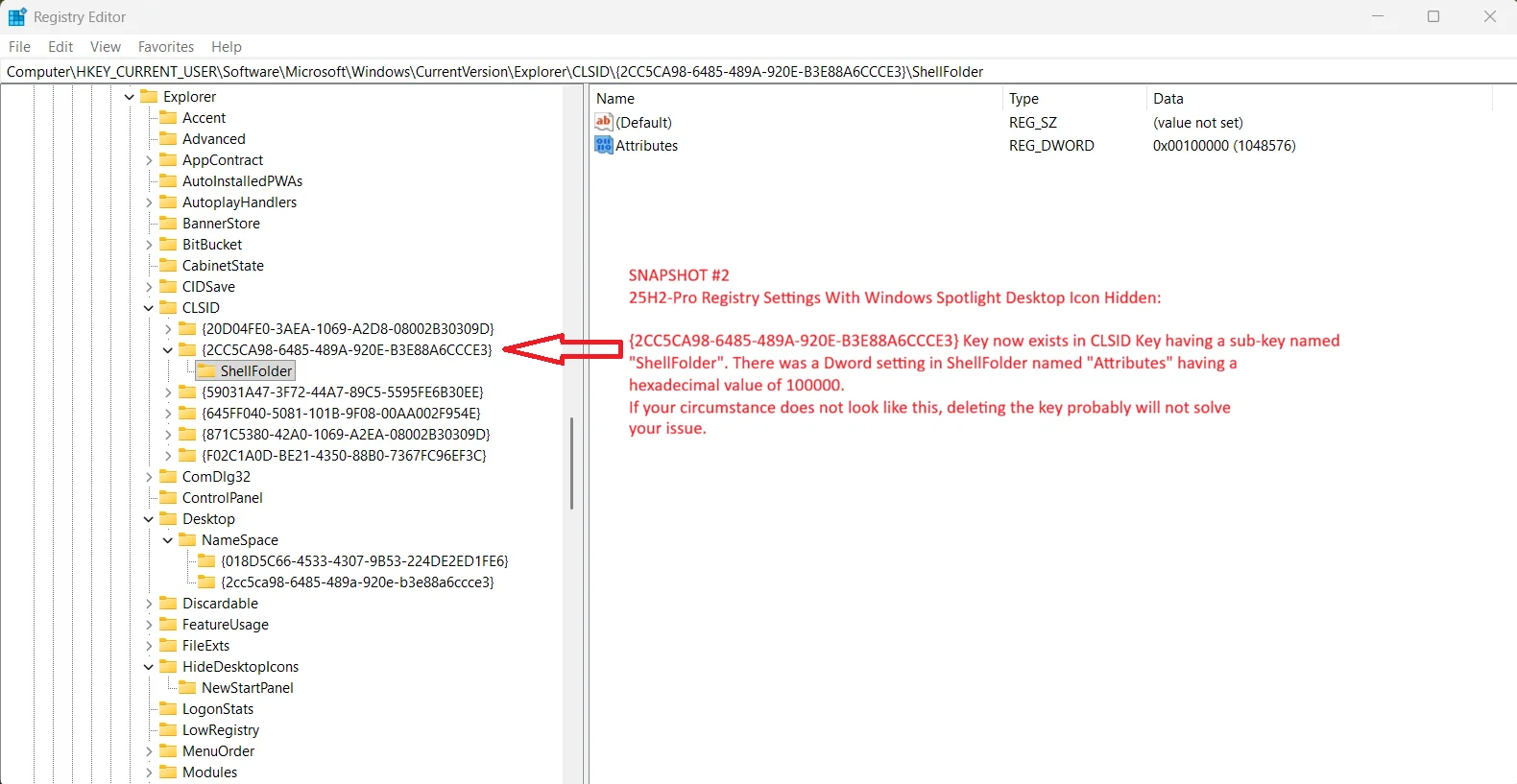Expand the AppContract key
The width and height of the screenshot is (1517, 784).
(x=149, y=160)
